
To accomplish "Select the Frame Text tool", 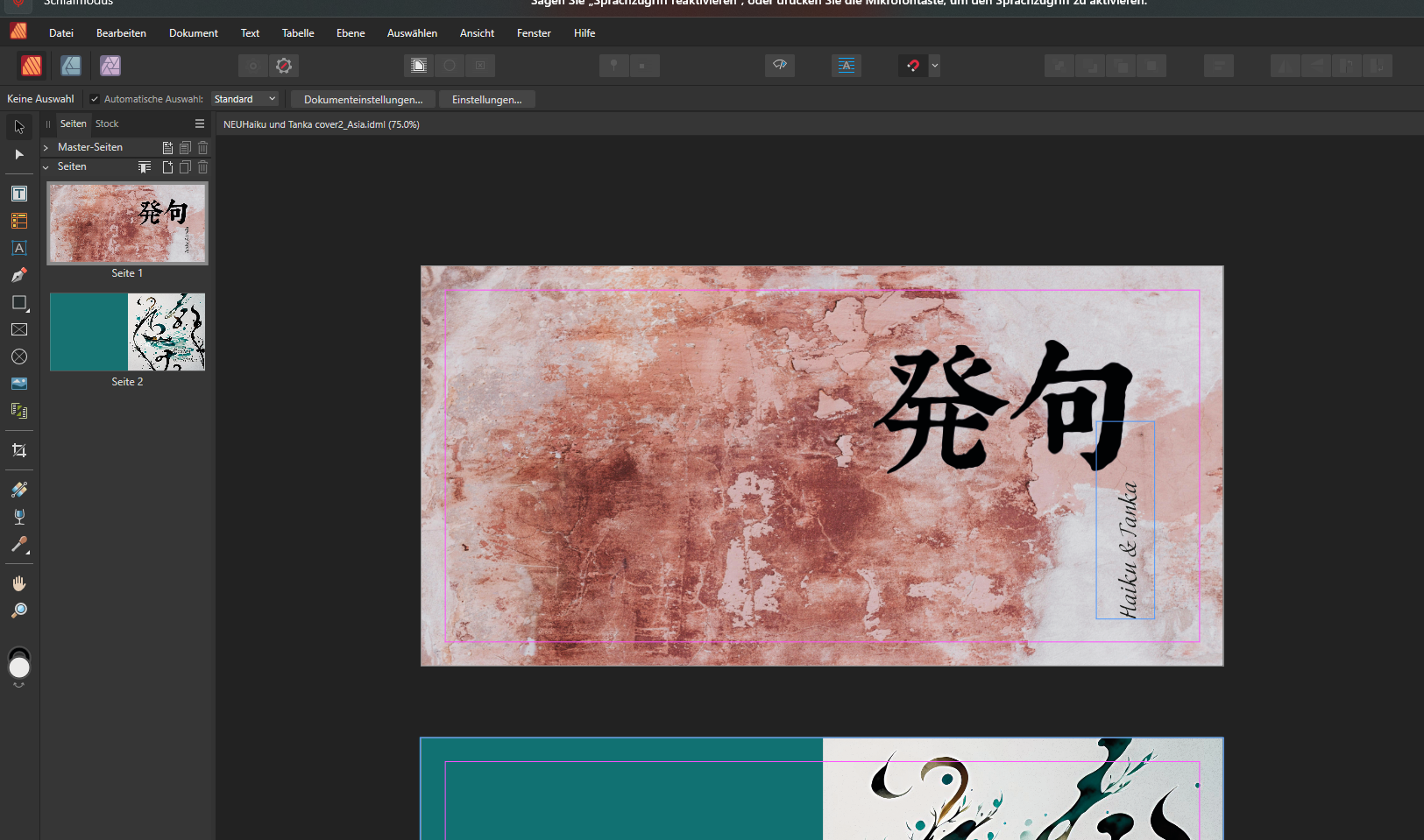I will [x=19, y=194].
